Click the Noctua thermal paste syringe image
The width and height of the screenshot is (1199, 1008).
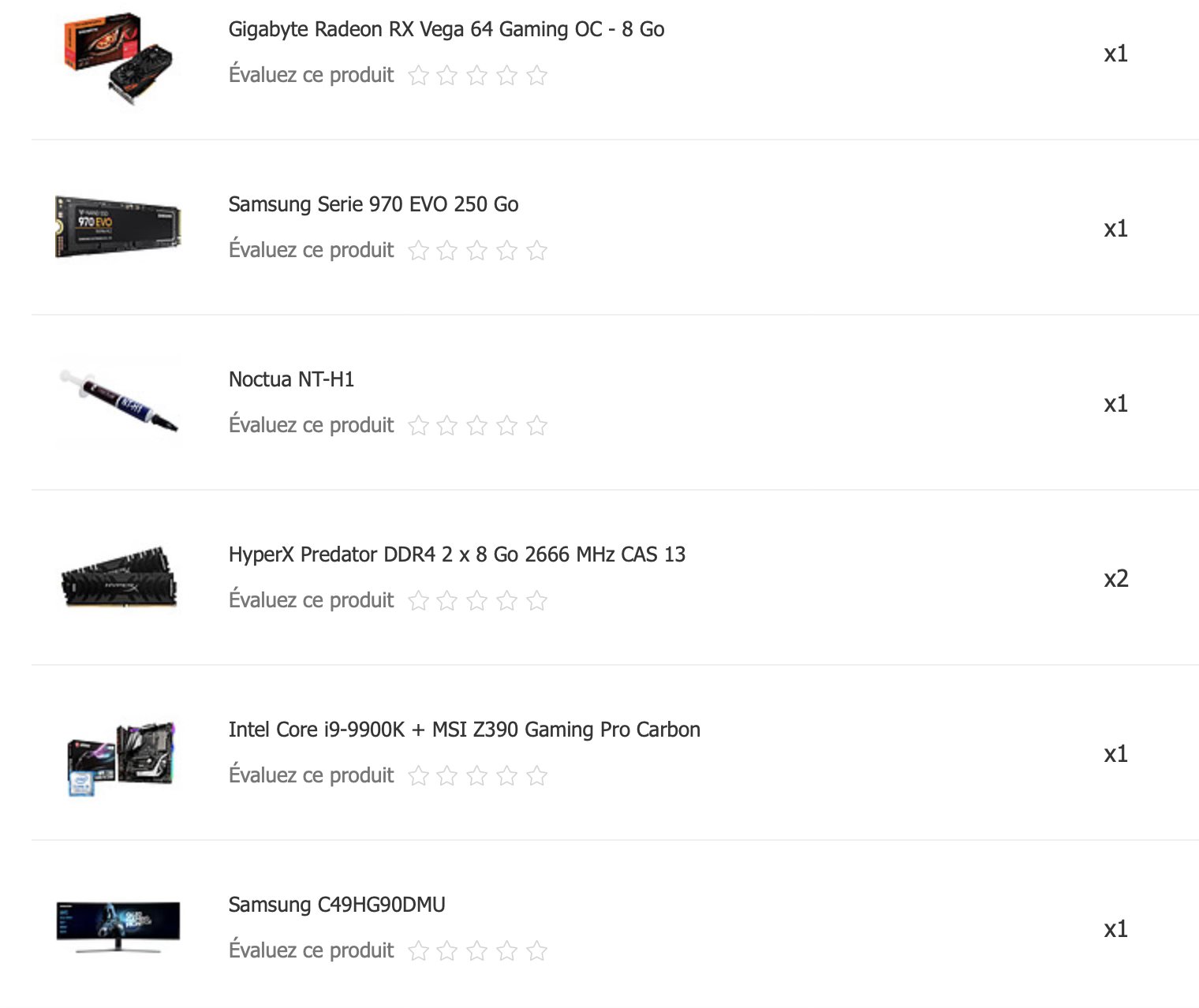pos(118,401)
